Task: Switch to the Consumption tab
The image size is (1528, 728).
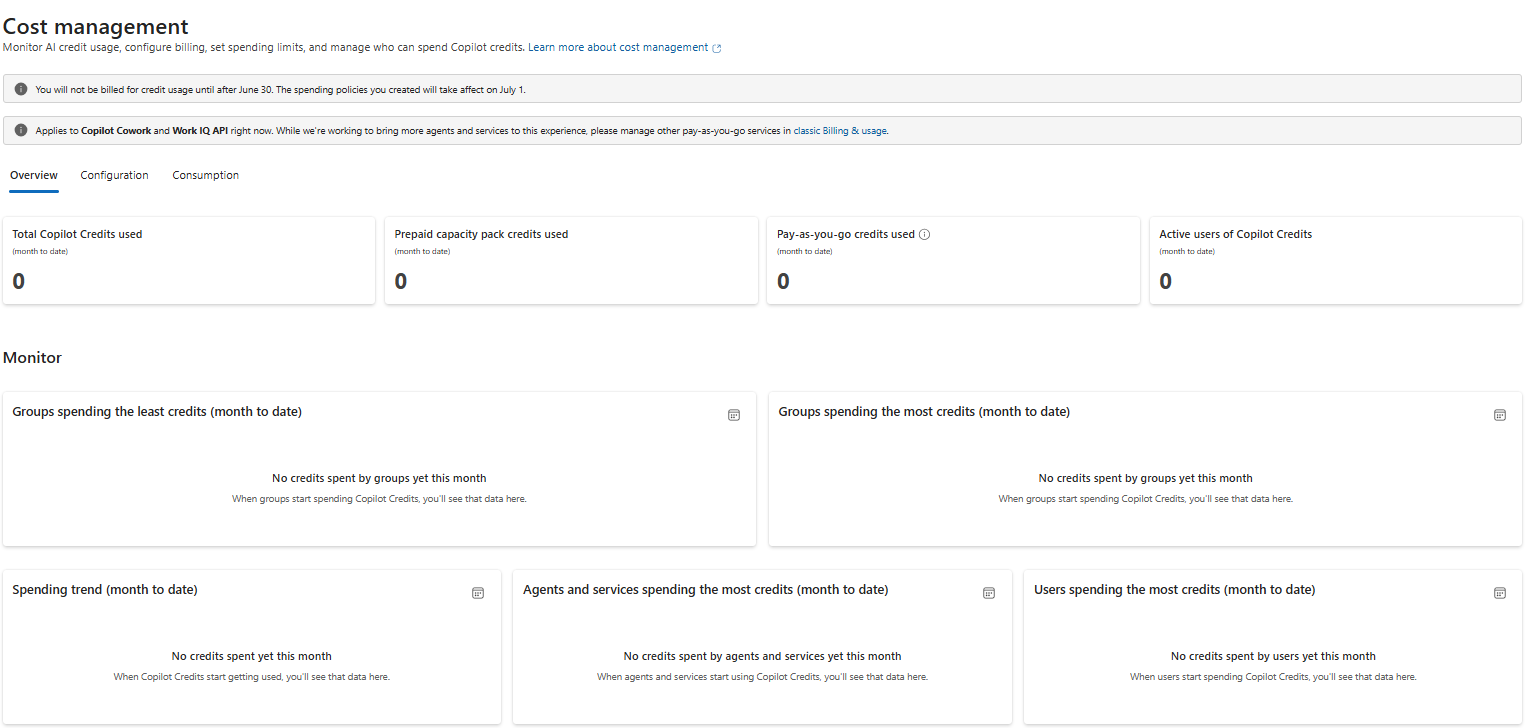Action: tap(206, 175)
